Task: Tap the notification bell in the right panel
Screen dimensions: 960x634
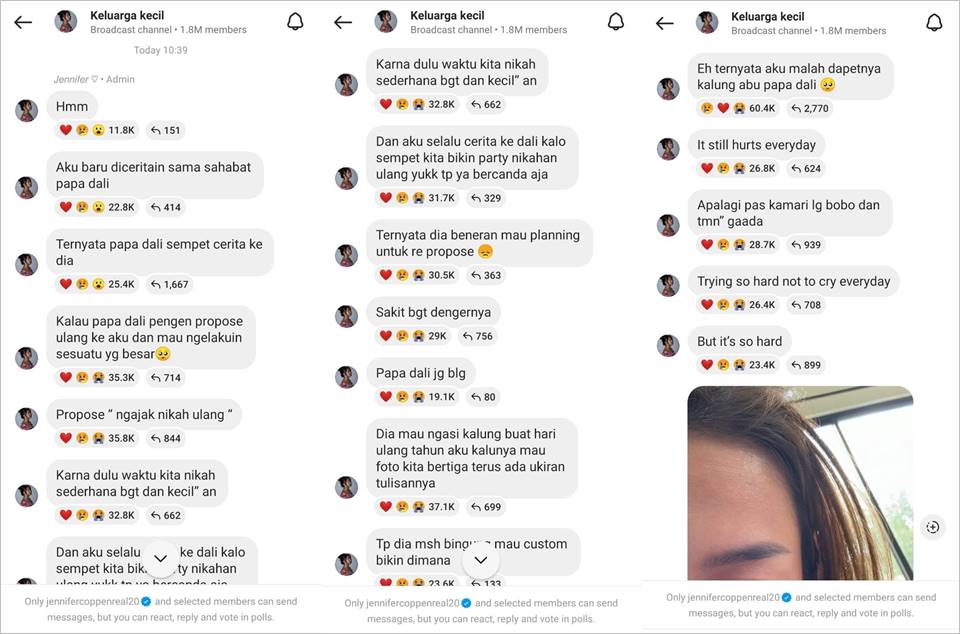Action: [x=934, y=23]
